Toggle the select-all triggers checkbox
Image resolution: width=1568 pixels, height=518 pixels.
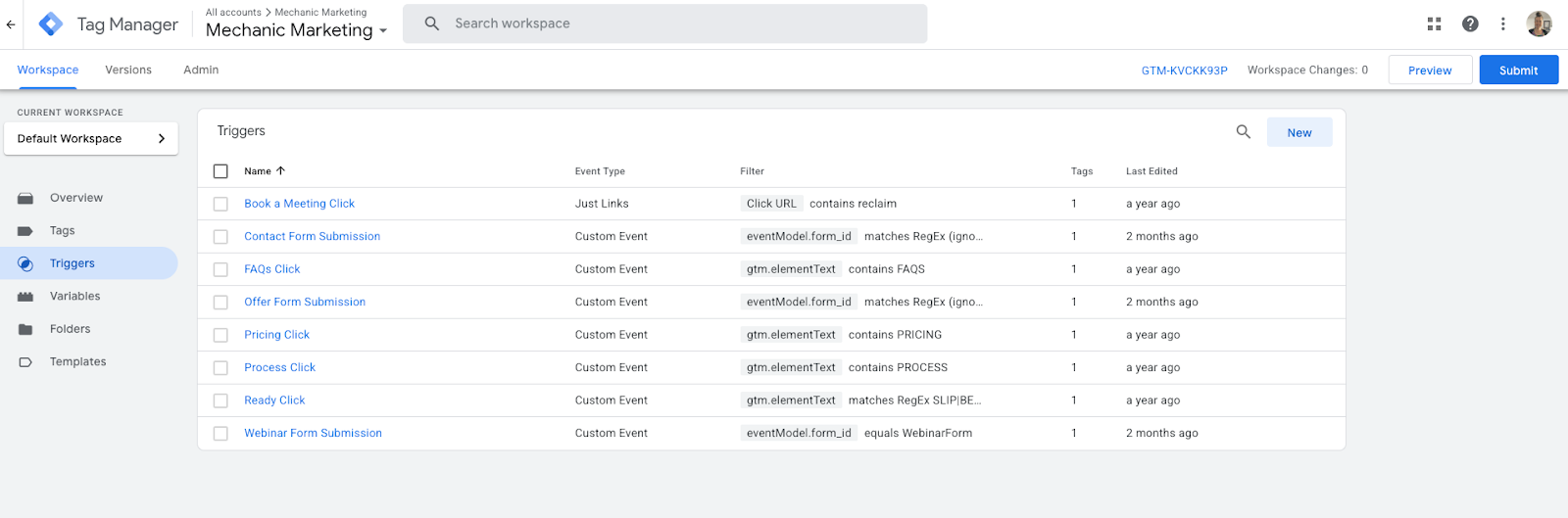click(220, 171)
